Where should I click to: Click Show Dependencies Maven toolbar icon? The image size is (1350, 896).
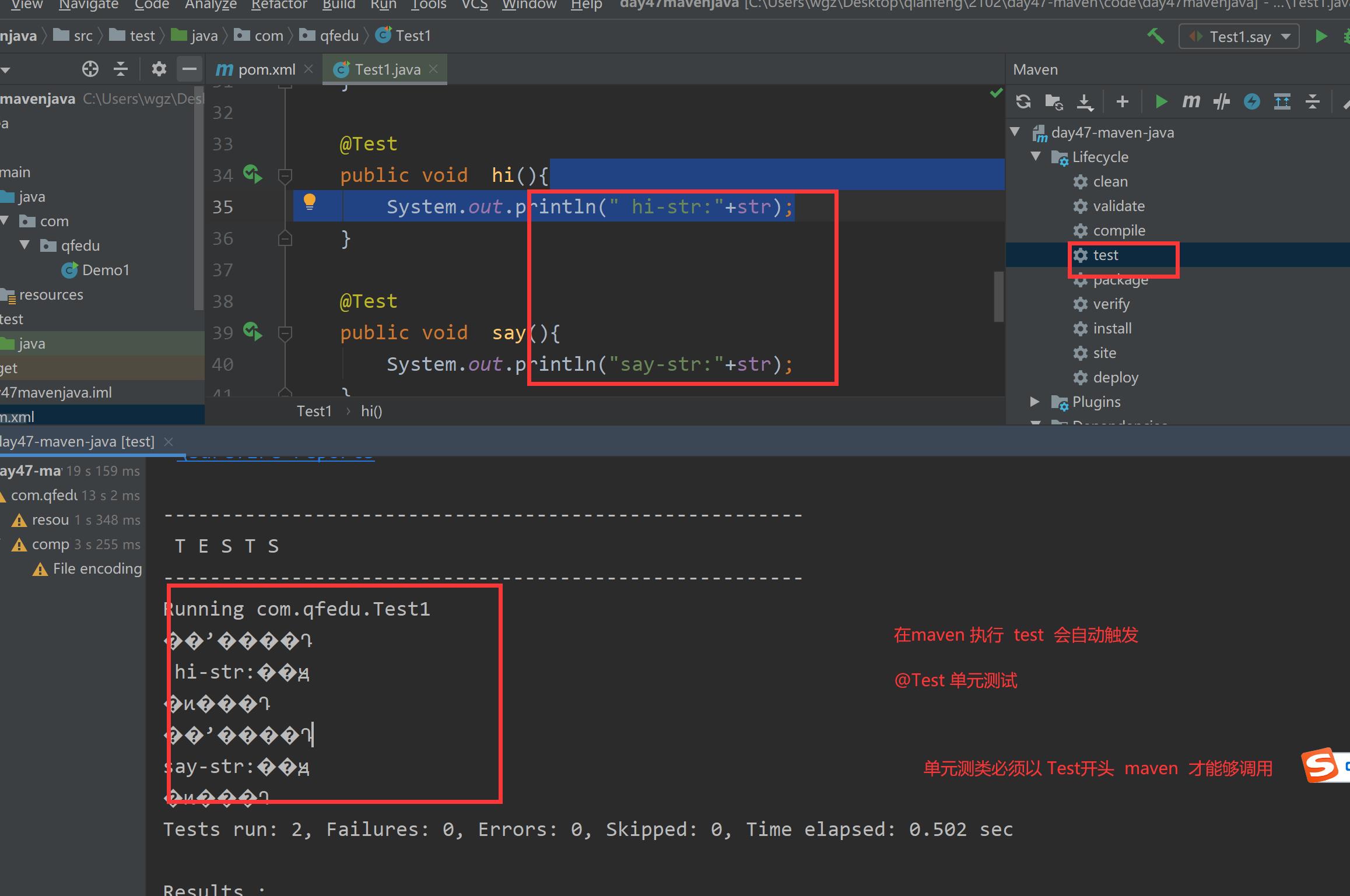(x=1282, y=102)
